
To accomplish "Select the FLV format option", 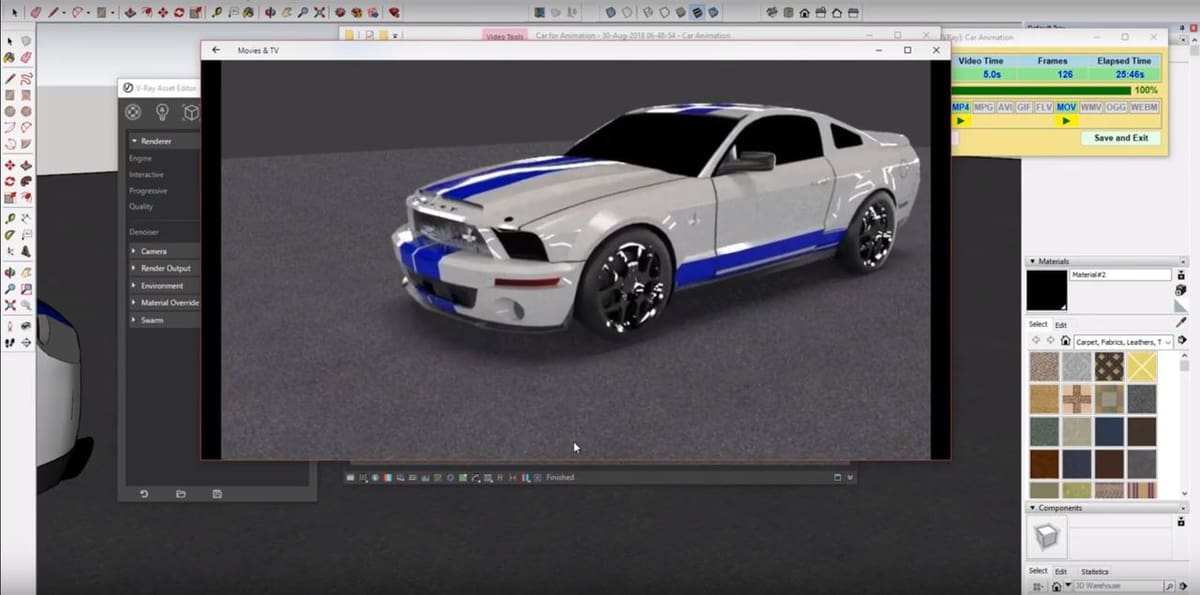I will coord(1043,107).
